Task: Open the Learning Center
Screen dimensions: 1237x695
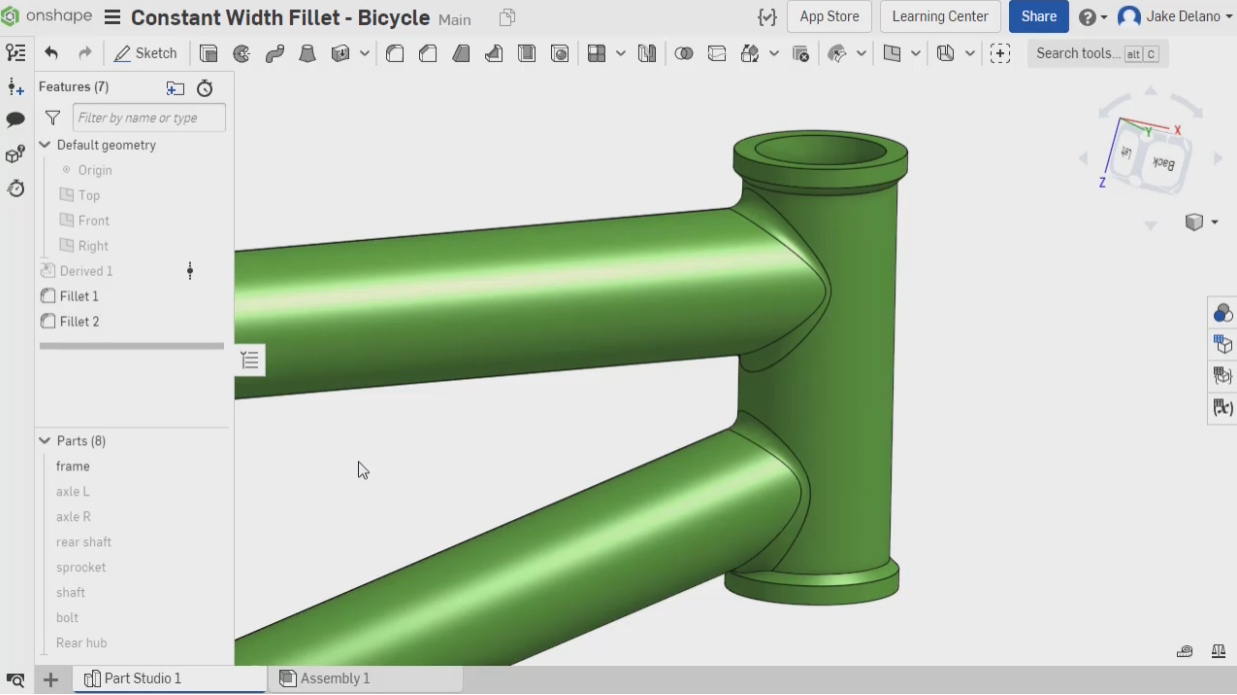Action: point(940,17)
